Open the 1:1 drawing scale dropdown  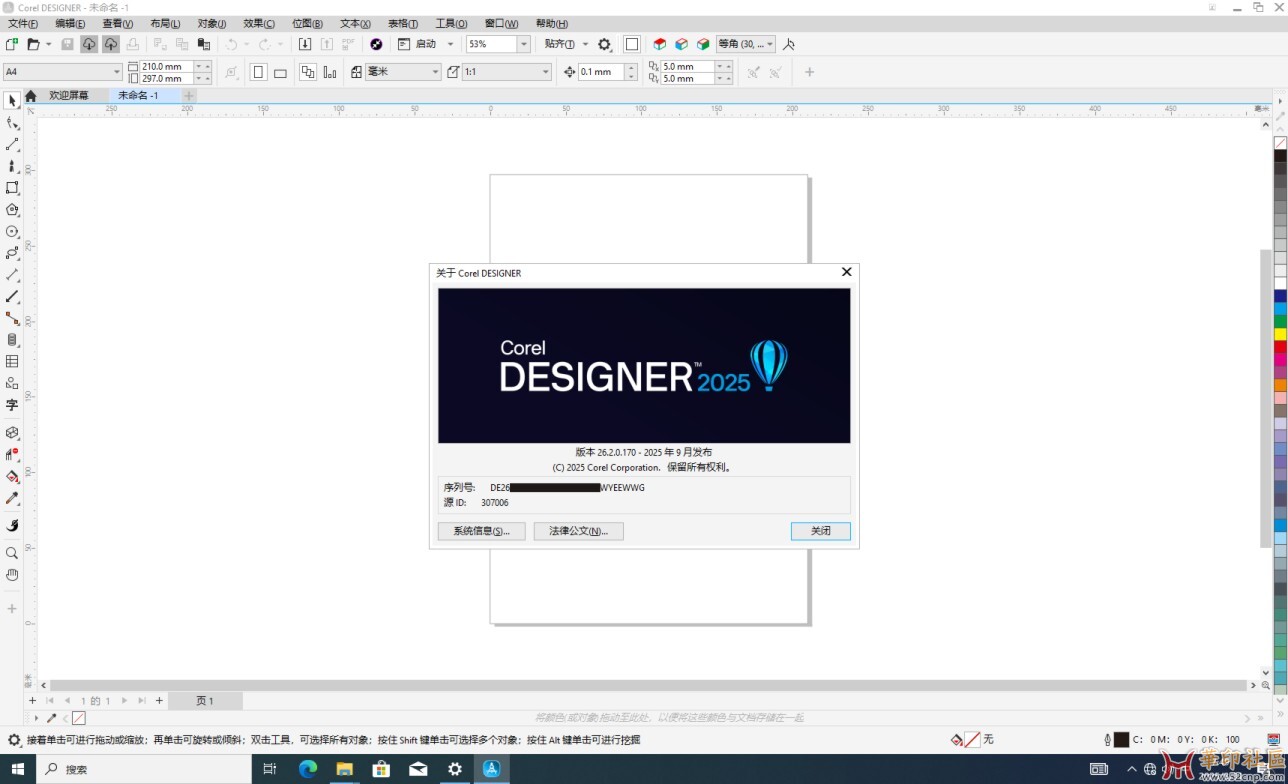(x=545, y=72)
